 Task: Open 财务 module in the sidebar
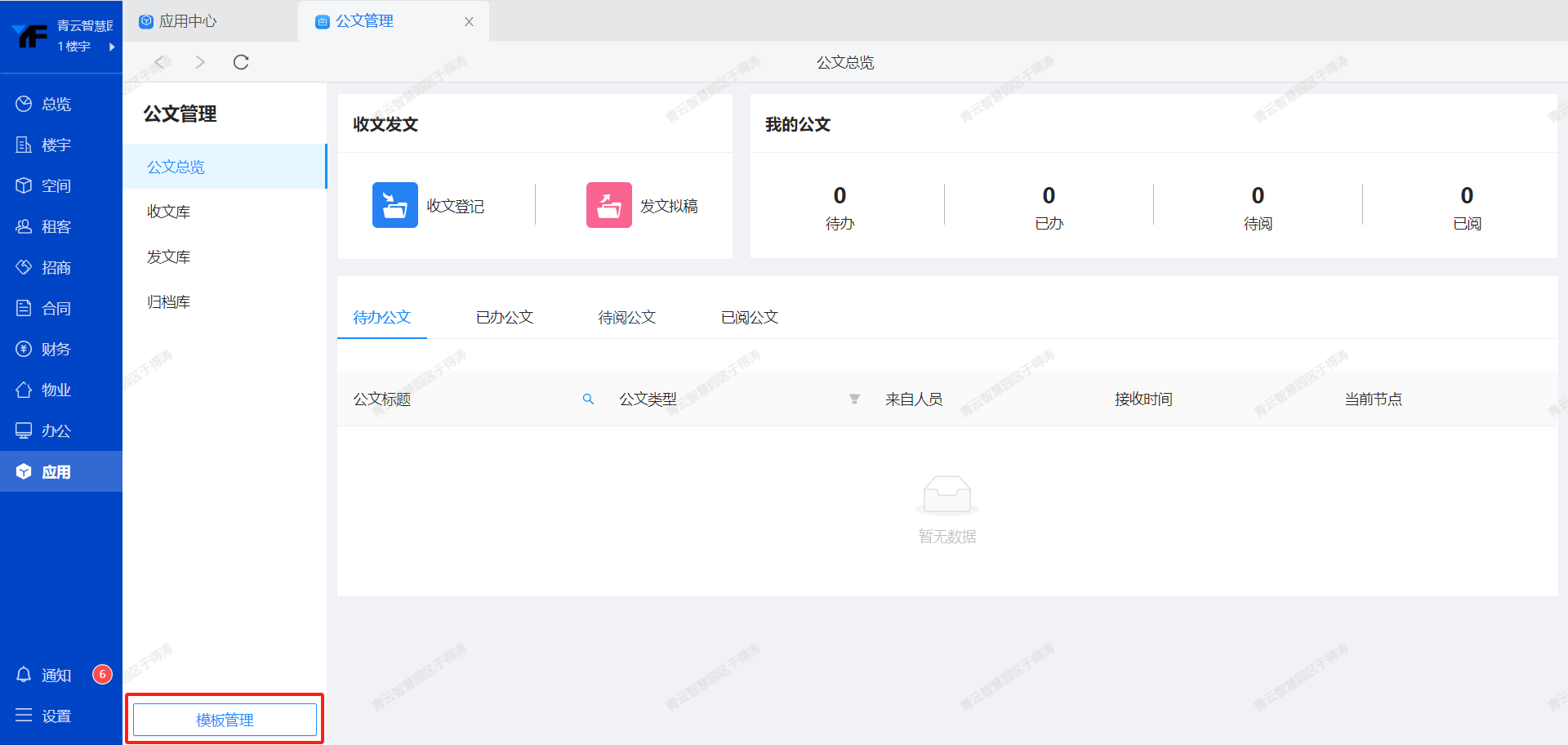coord(55,350)
